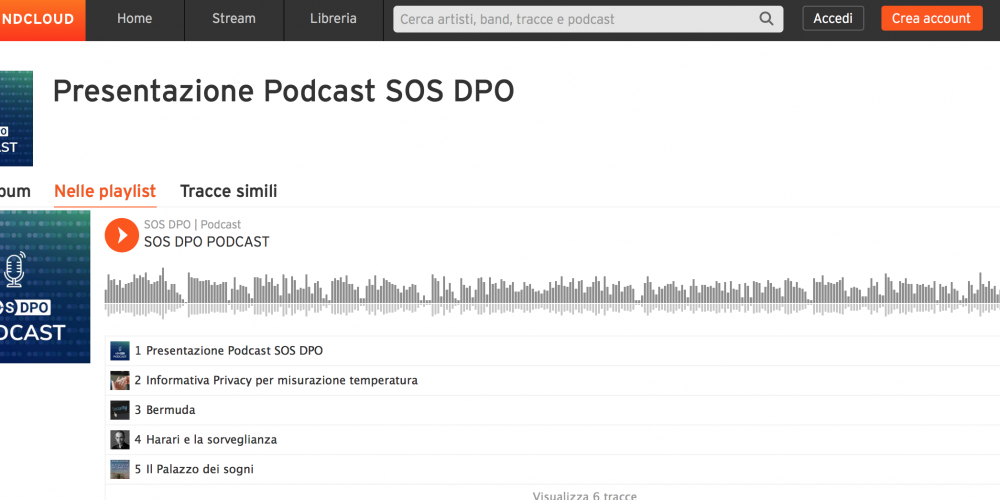Click thumbnail icon of Il Palazzo dei sogni

120,469
